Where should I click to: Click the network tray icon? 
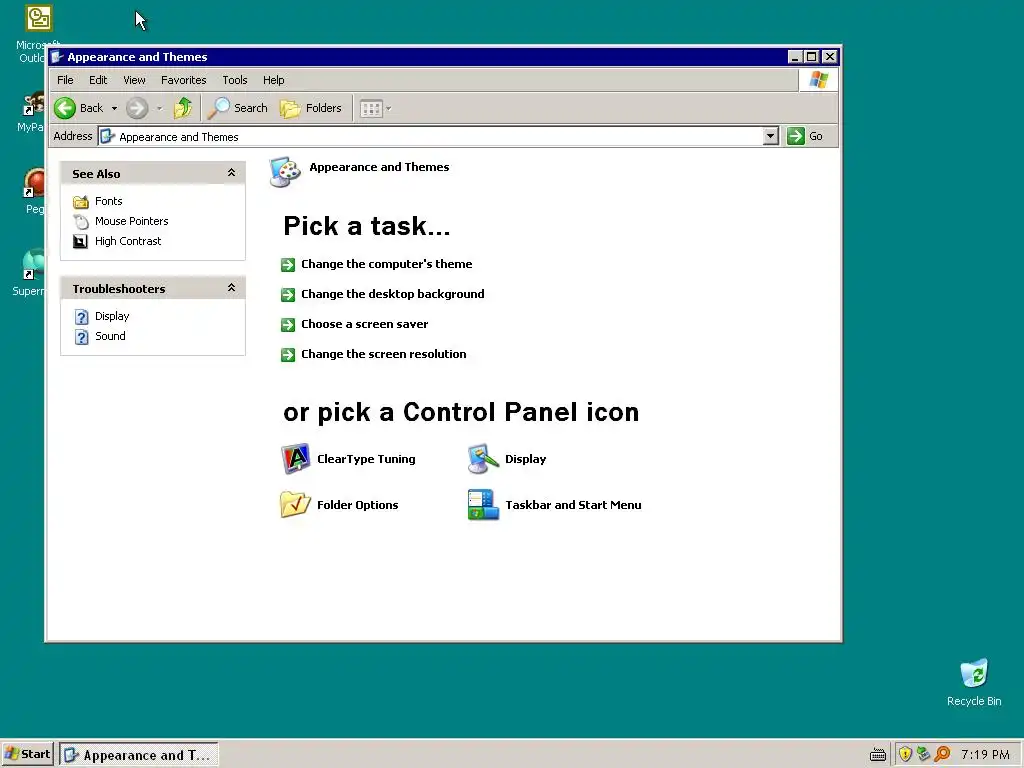pos(923,754)
